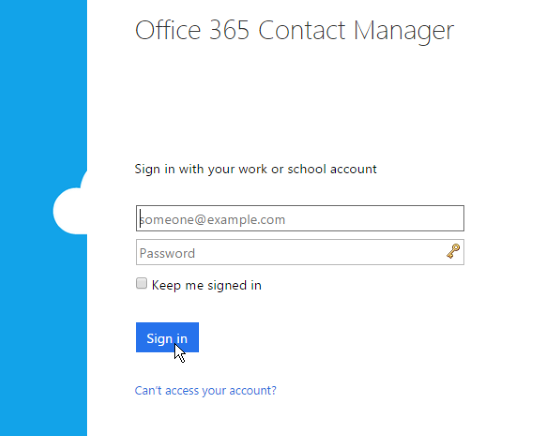Screen dimensions: 550x436
Task: Click 'Sign in with your work or school account' text
Action: pos(256,169)
